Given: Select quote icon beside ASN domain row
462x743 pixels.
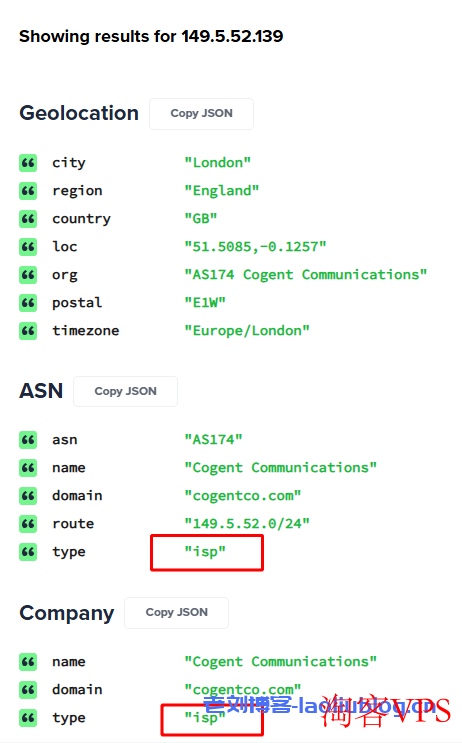Looking at the screenshot, I should (28, 496).
